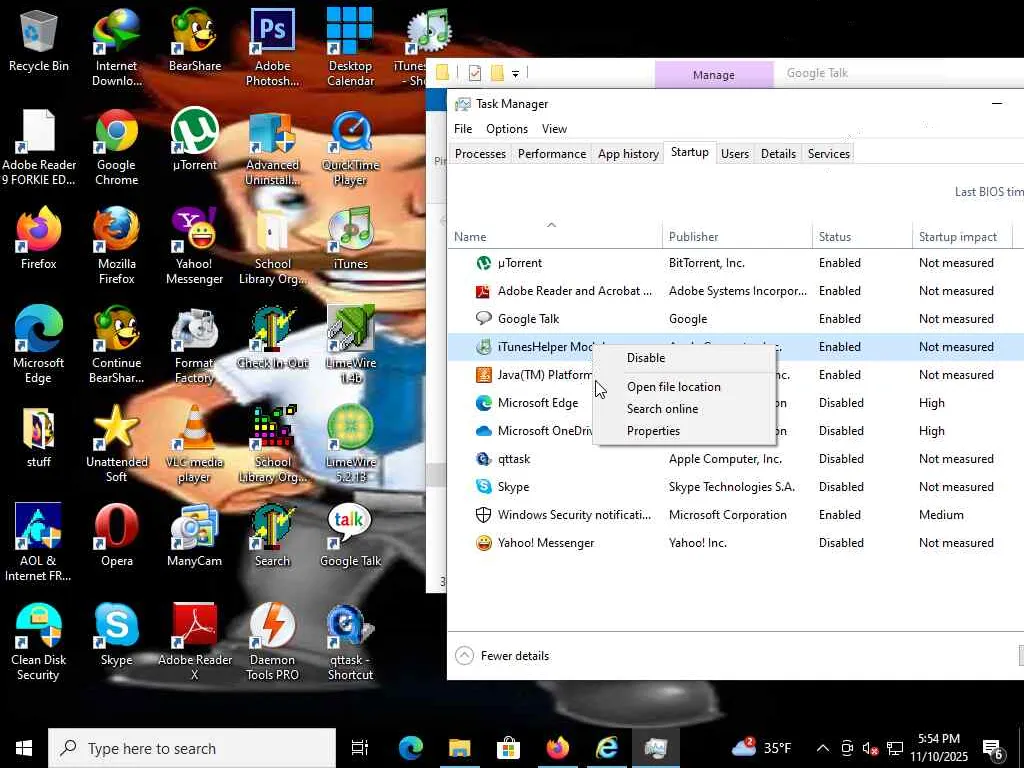The image size is (1024, 768).
Task: Switch to the Details tab
Action: tap(778, 153)
